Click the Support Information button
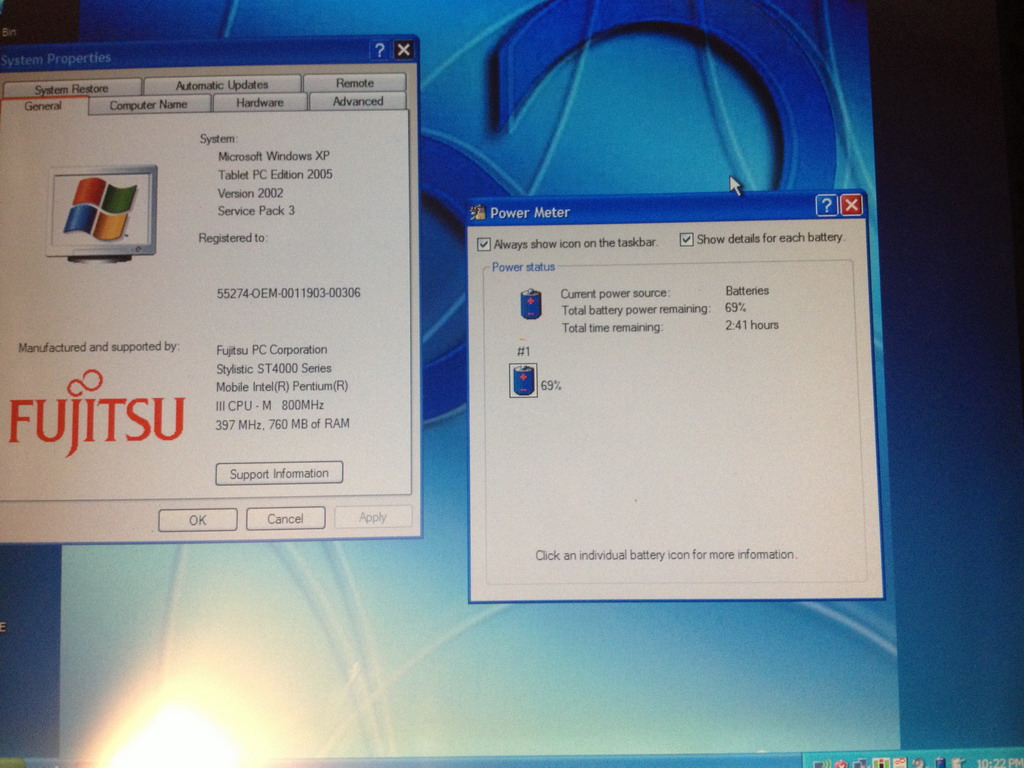 pos(279,474)
